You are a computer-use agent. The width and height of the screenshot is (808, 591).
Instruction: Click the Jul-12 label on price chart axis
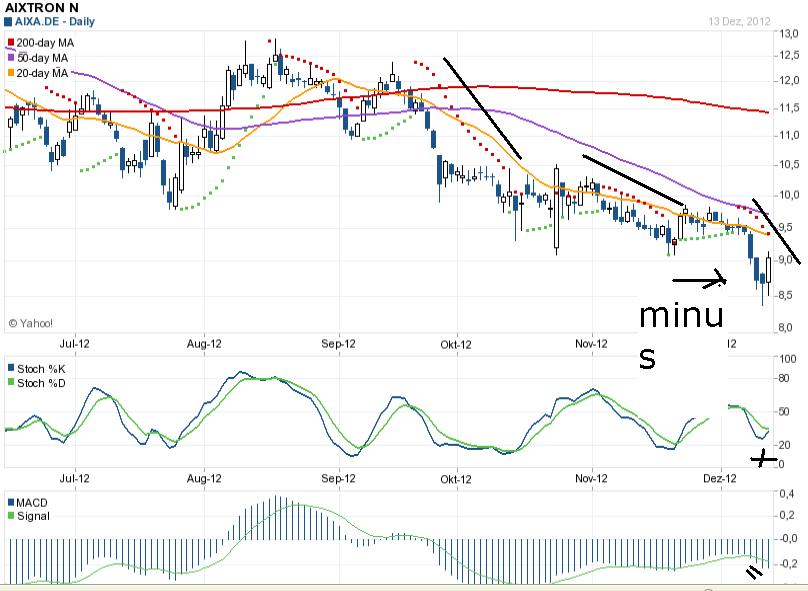pos(74,344)
